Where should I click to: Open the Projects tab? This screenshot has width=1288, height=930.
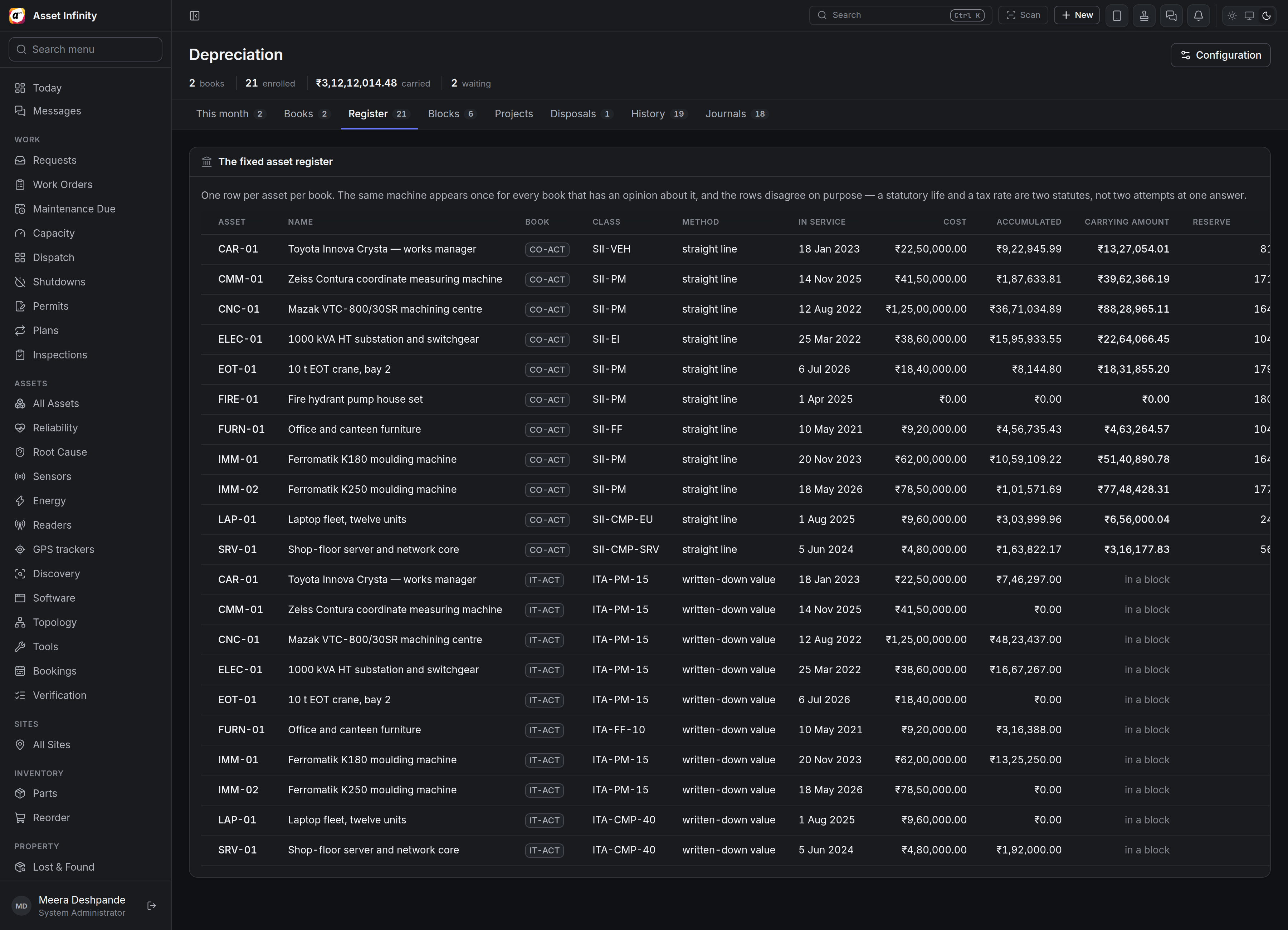[x=513, y=114]
